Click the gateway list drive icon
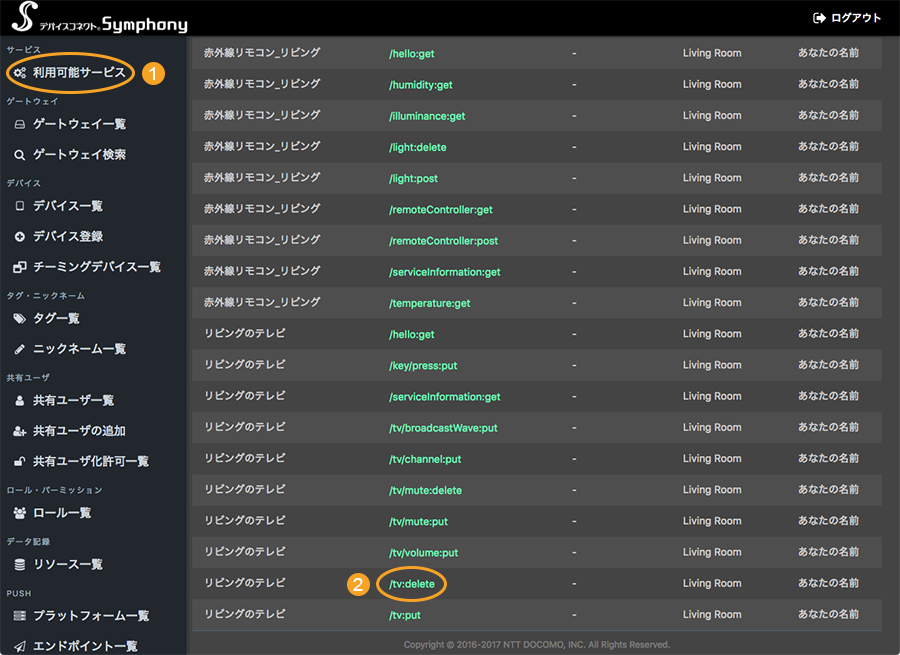This screenshot has height=655, width=900. click(x=20, y=124)
